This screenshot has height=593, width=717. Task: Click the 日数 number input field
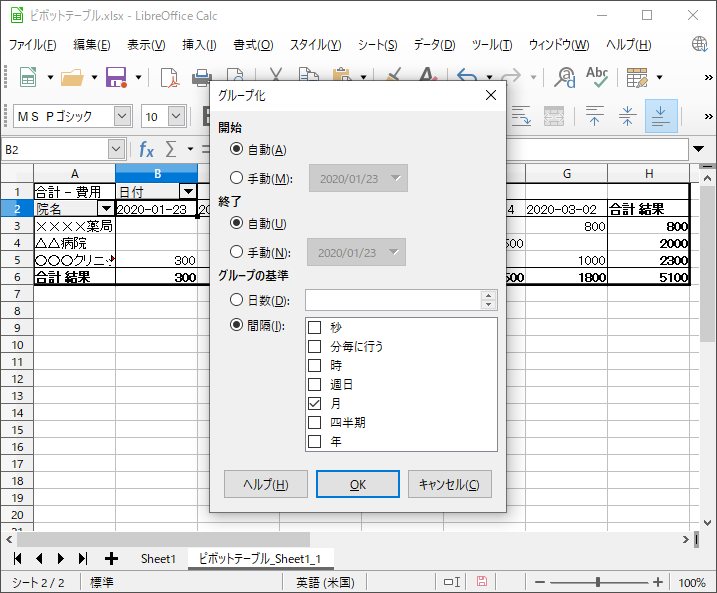[x=393, y=300]
